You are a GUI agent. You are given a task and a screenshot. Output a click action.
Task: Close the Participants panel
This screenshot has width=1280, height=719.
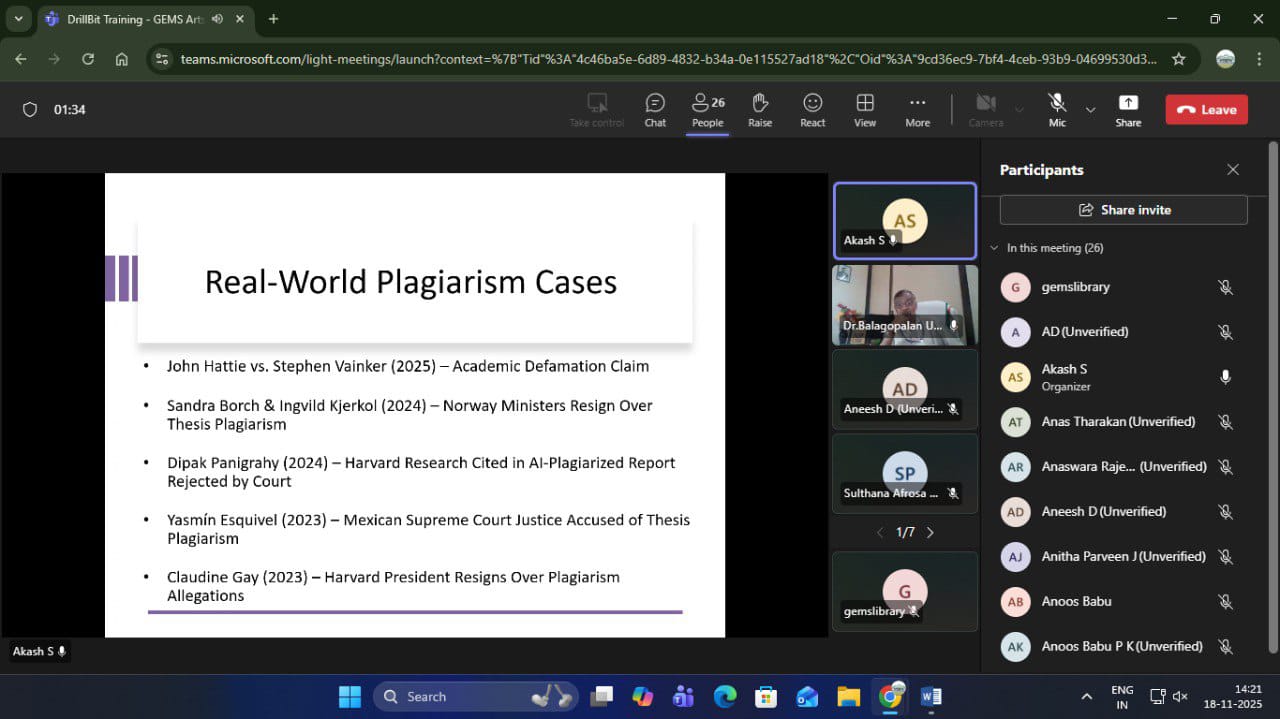tap(1233, 170)
